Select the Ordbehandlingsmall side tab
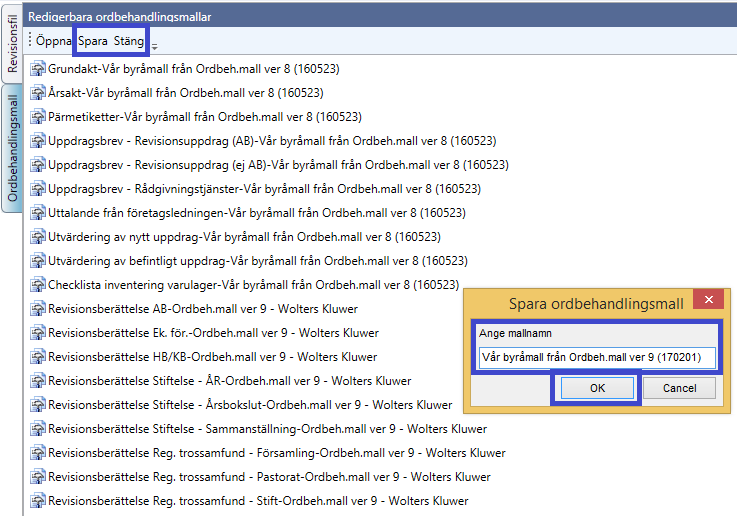737x516 pixels. coord(13,148)
